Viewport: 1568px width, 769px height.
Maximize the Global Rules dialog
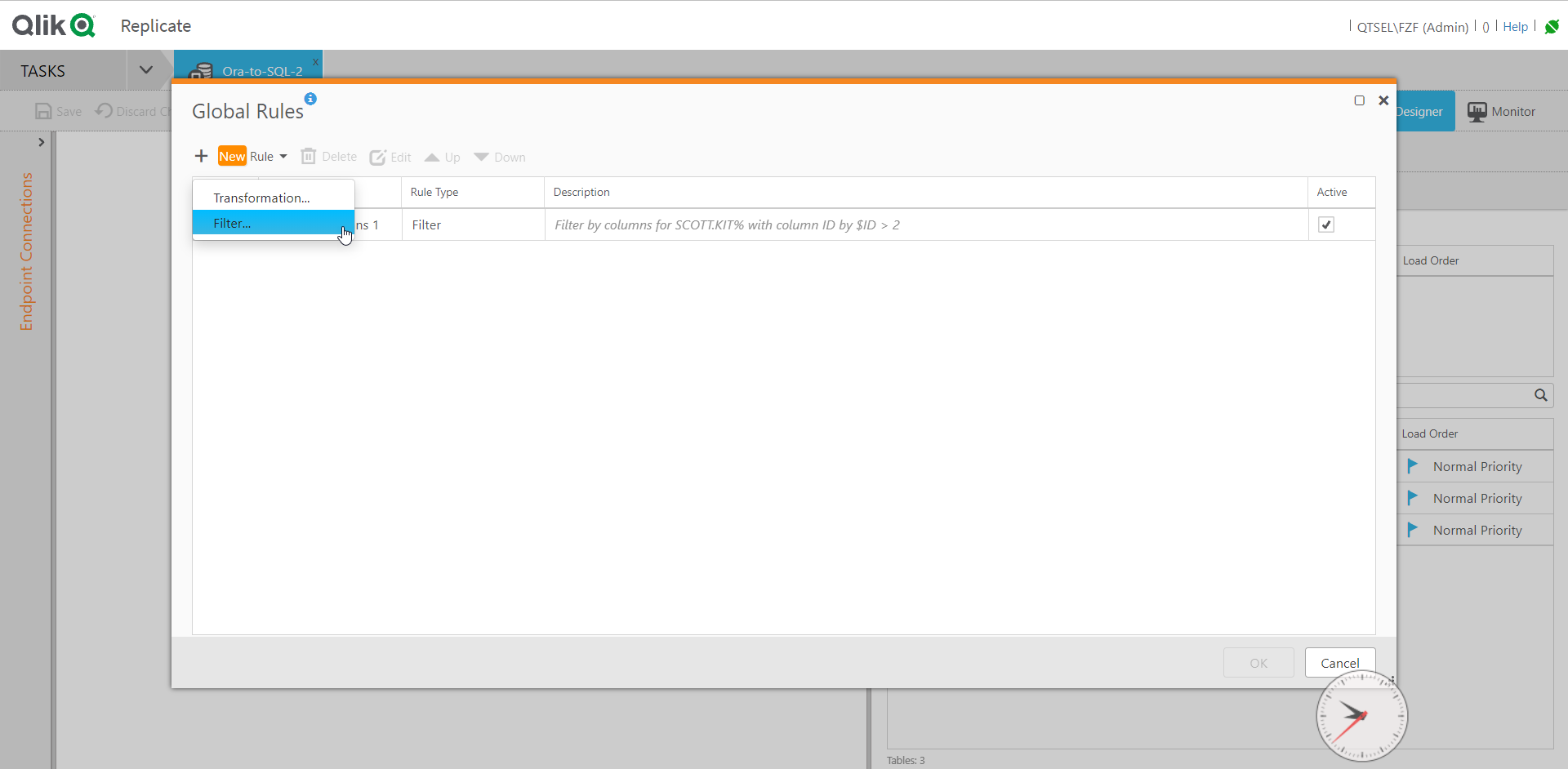pyautogui.click(x=1359, y=100)
